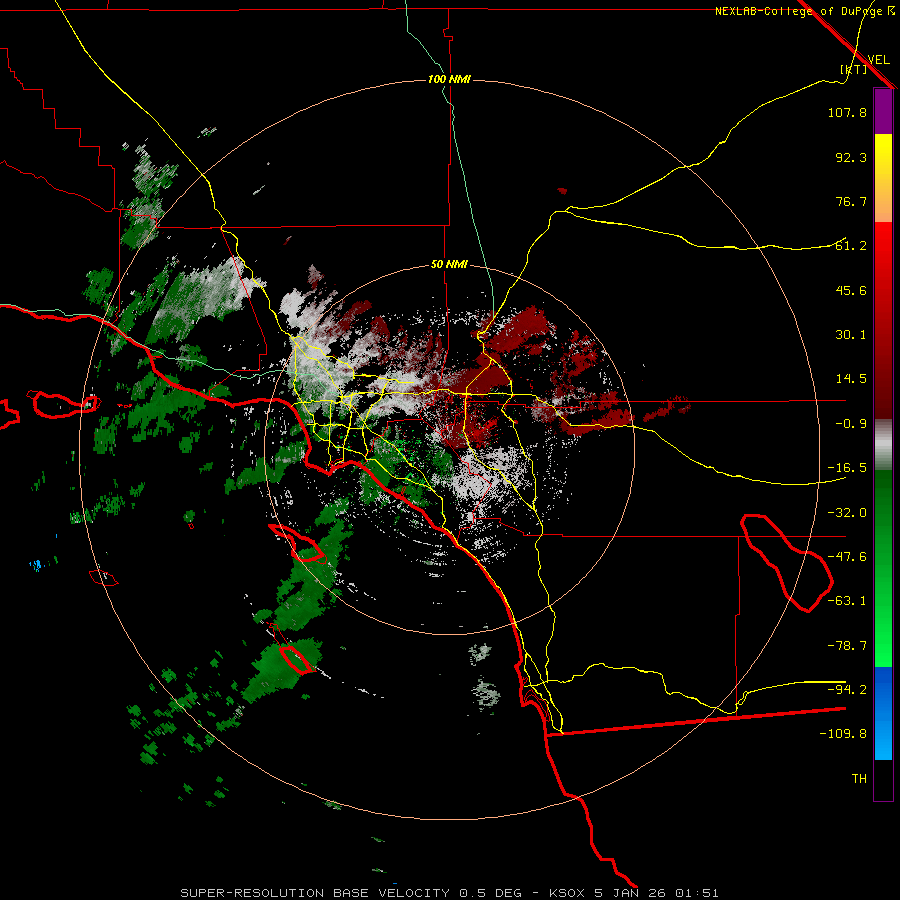Select the 45.6 scale value
Screen dimensions: 900x900
click(851, 290)
